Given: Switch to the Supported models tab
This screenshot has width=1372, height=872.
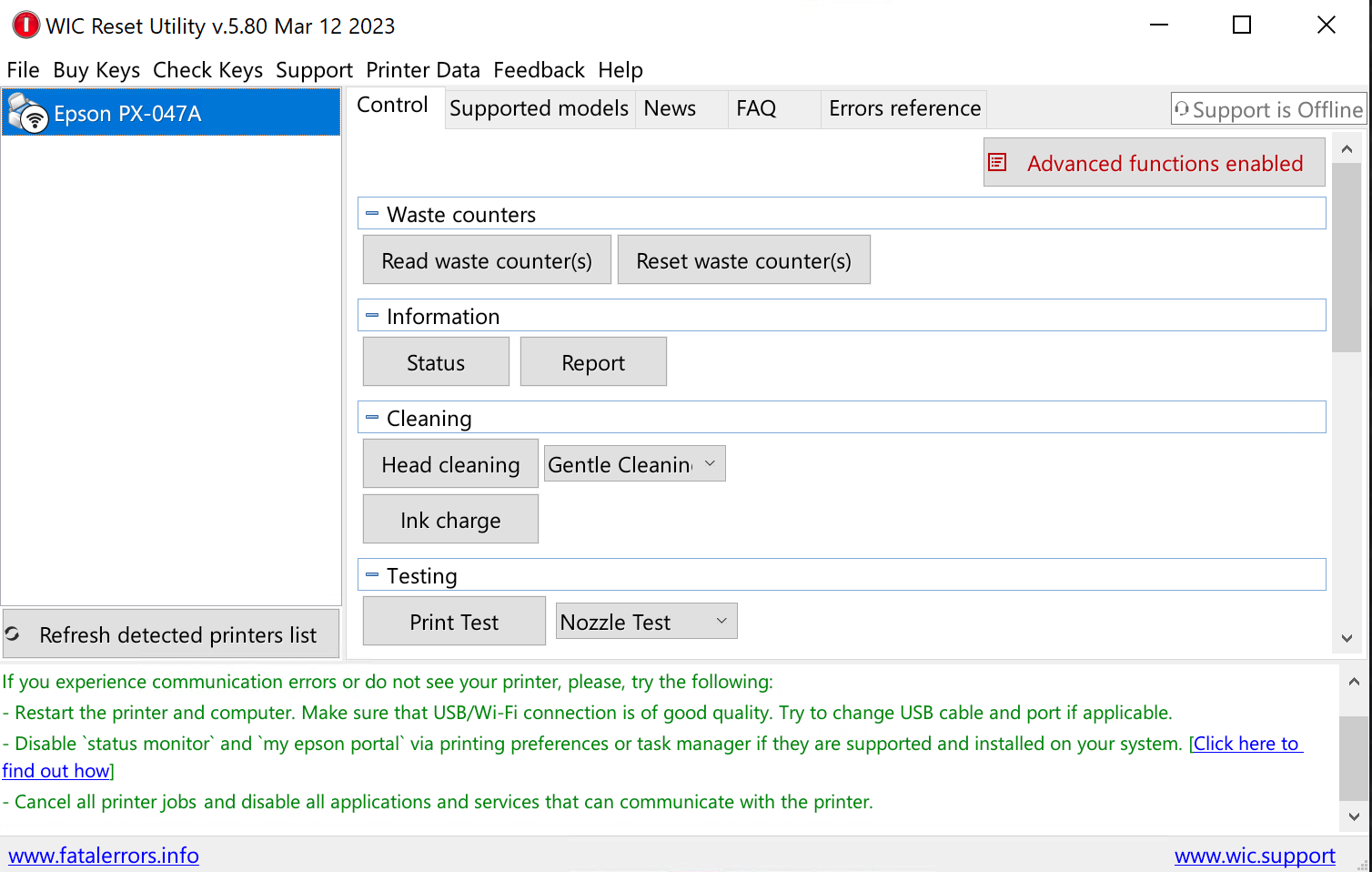Looking at the screenshot, I should (x=539, y=109).
